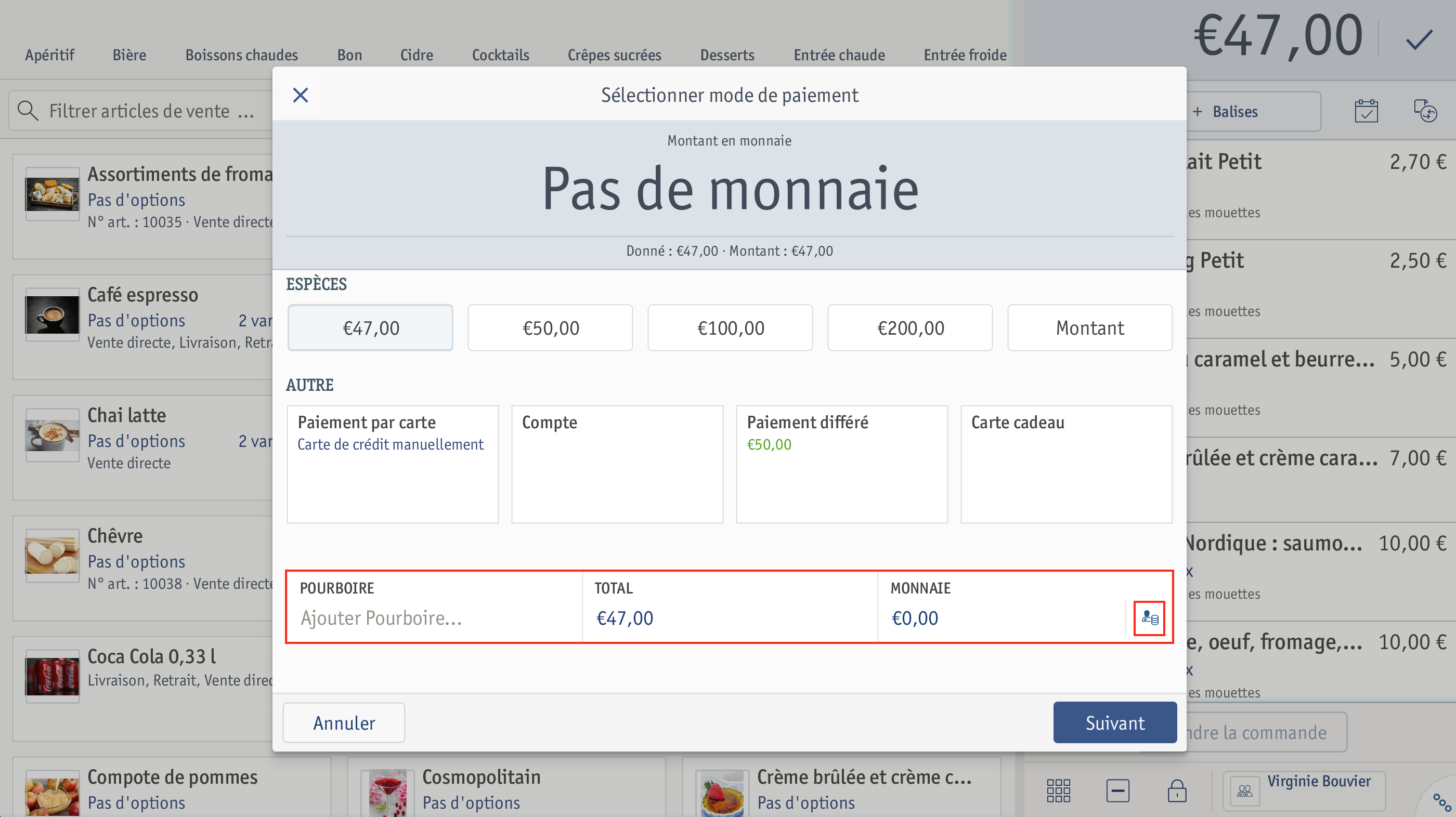Choose Compte payment option
This screenshot has width=1456, height=817.
617,464
